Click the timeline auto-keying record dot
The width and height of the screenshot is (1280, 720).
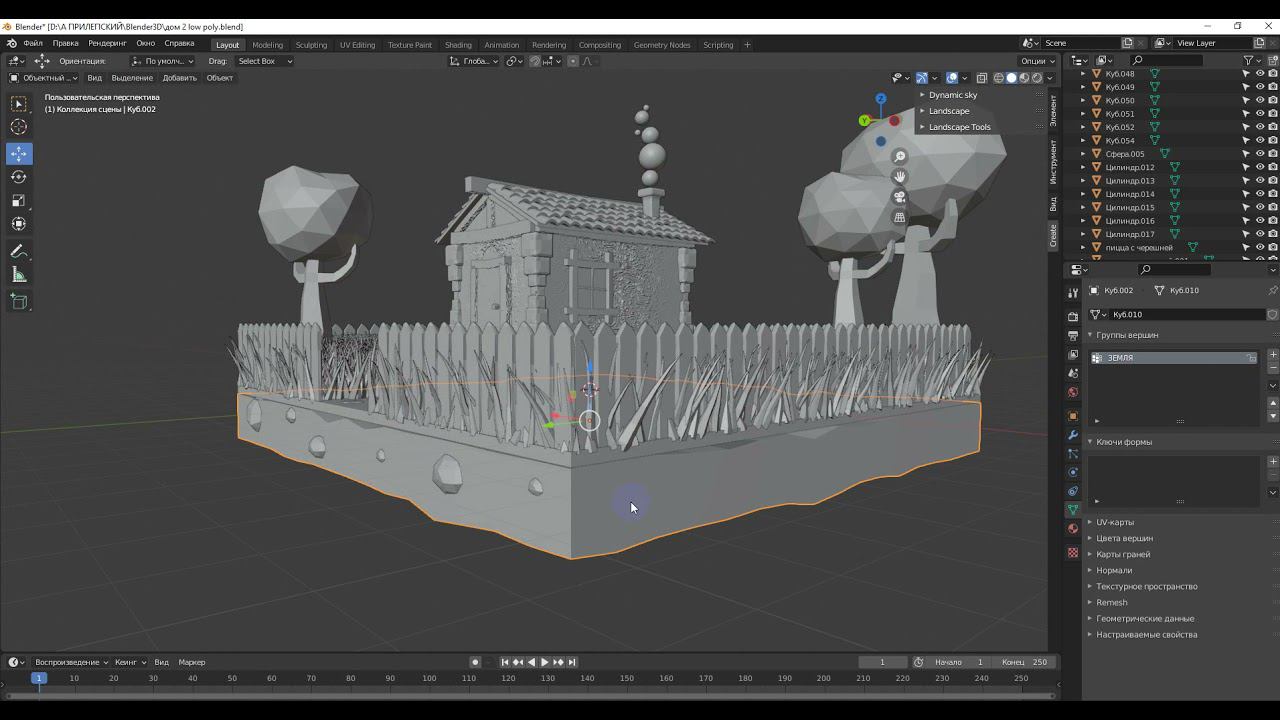point(475,662)
